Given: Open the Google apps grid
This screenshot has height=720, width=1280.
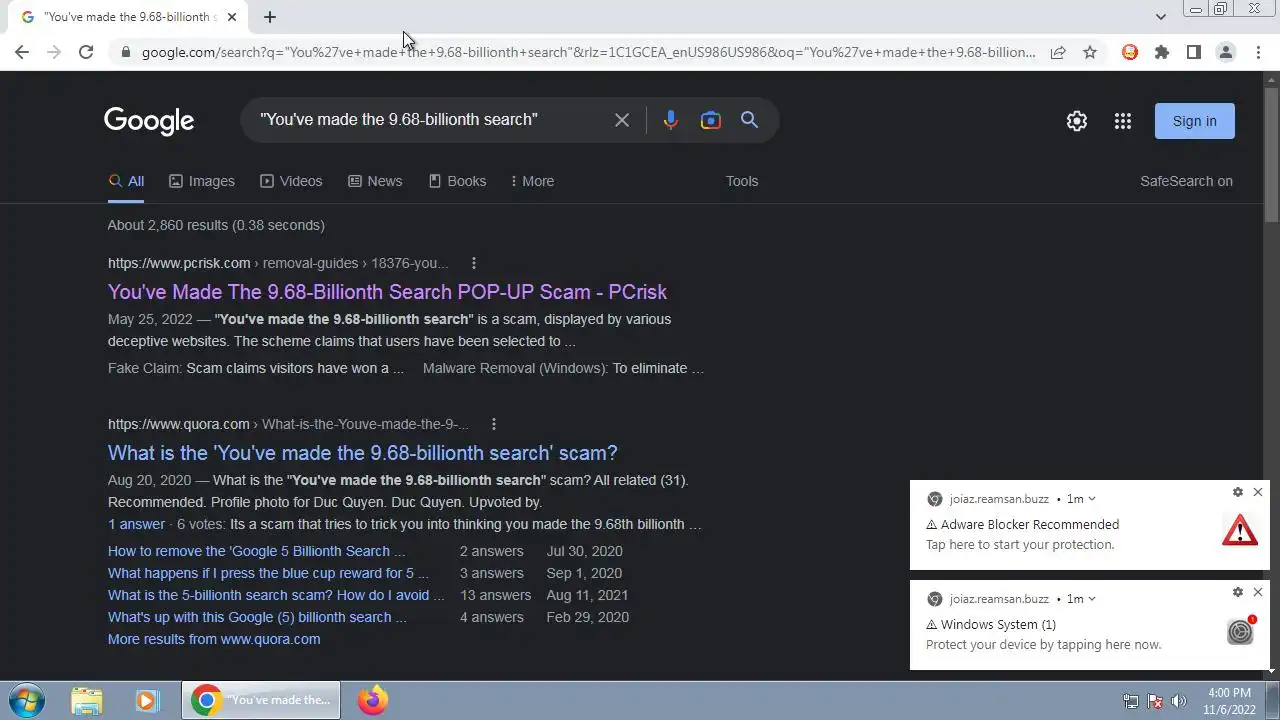Looking at the screenshot, I should point(1123,121).
